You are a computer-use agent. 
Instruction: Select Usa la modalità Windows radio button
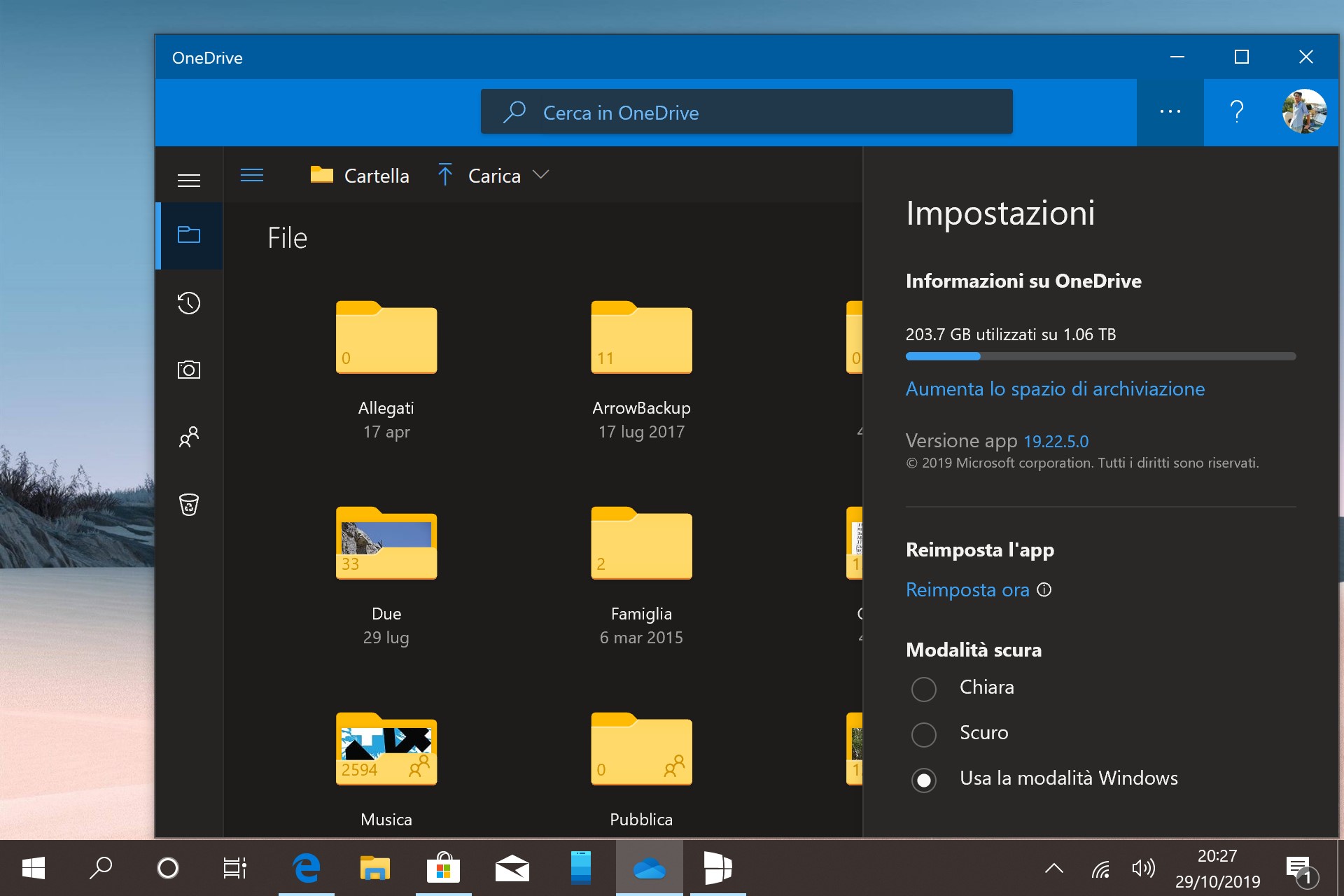[x=924, y=780]
